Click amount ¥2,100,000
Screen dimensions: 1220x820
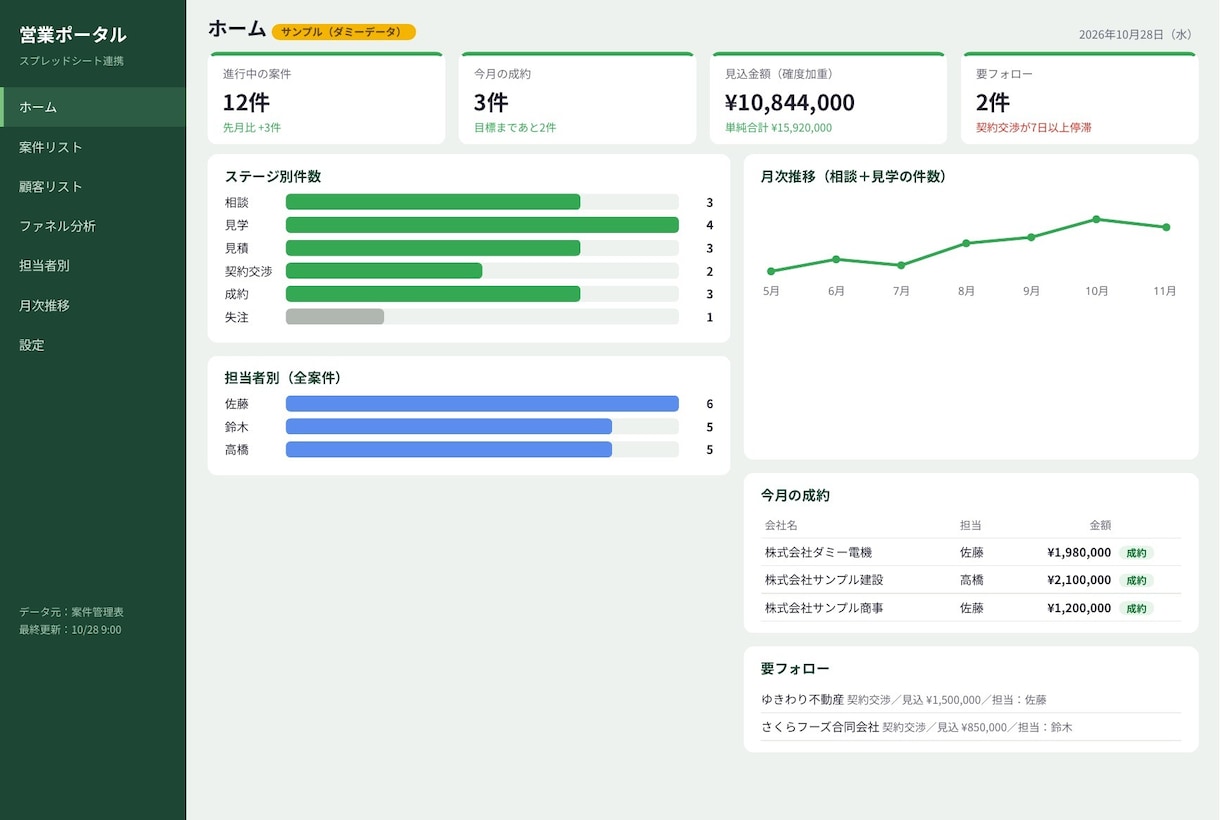click(x=1079, y=580)
